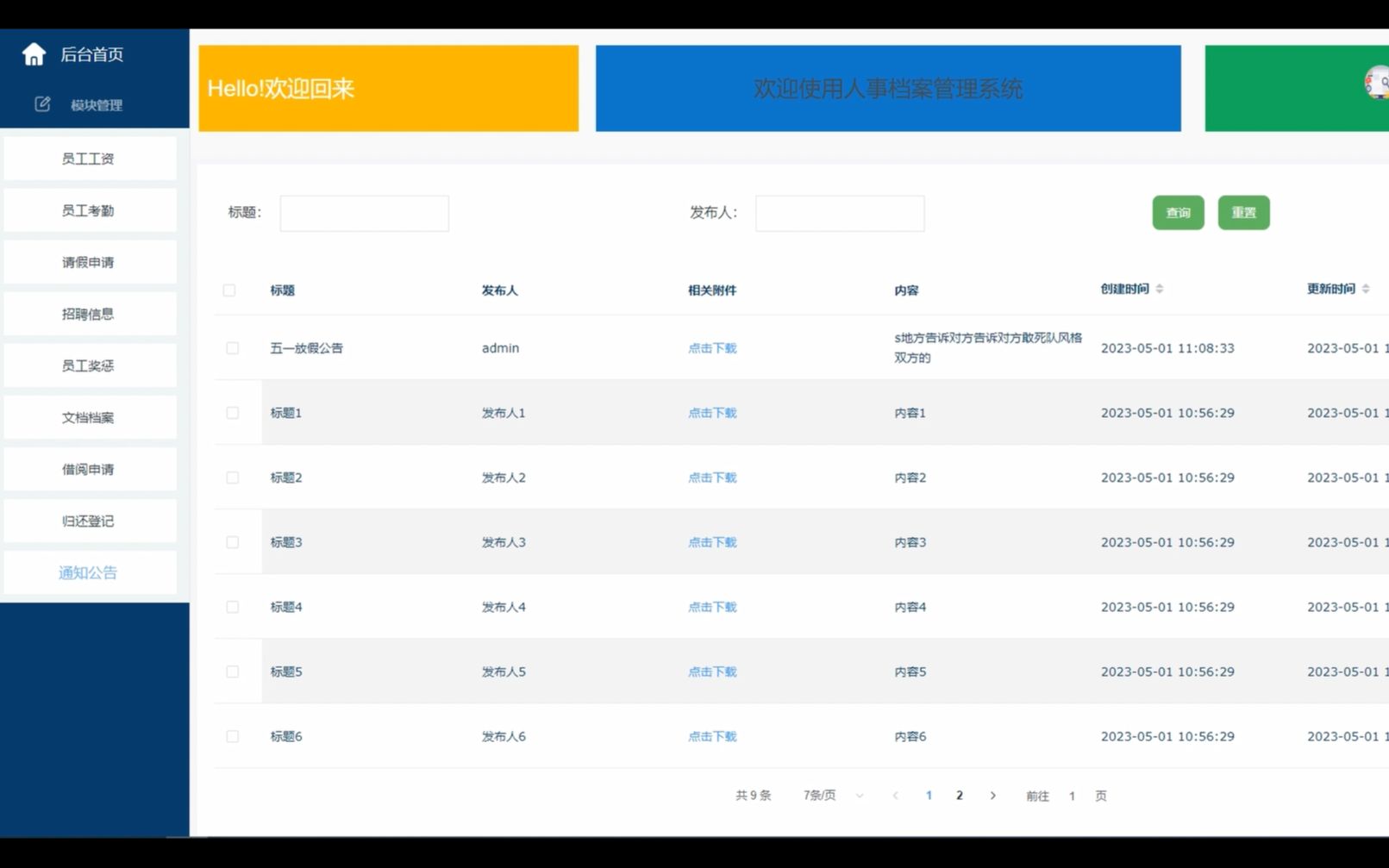Open 员工考勤 menu item
This screenshot has width=1389, height=868.
pyautogui.click(x=90, y=210)
